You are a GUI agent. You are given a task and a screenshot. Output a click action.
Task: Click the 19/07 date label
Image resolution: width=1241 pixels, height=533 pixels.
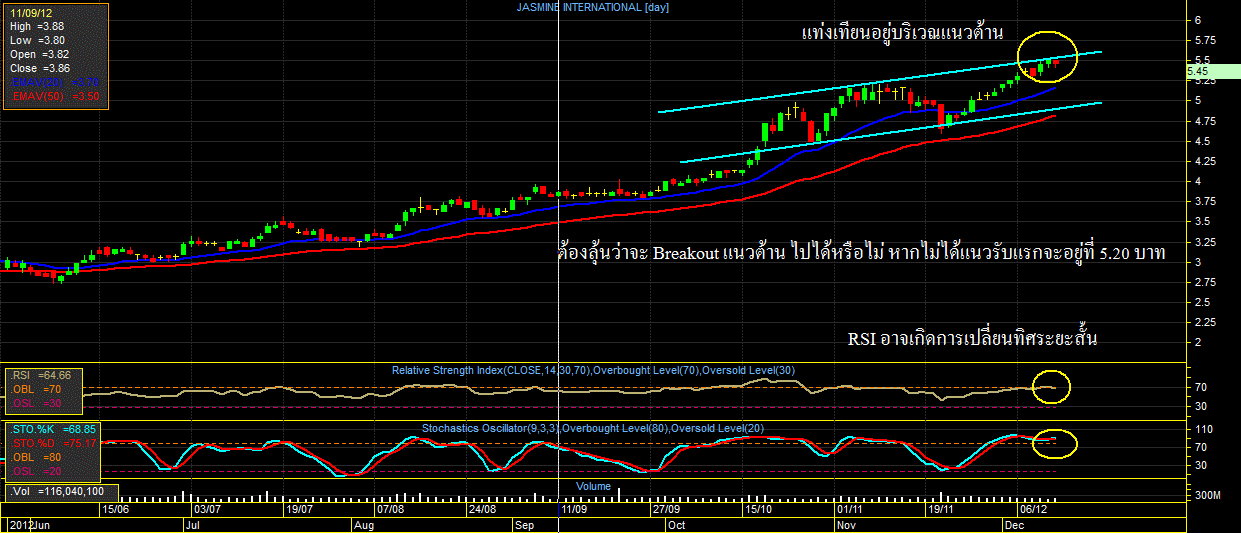[298, 508]
